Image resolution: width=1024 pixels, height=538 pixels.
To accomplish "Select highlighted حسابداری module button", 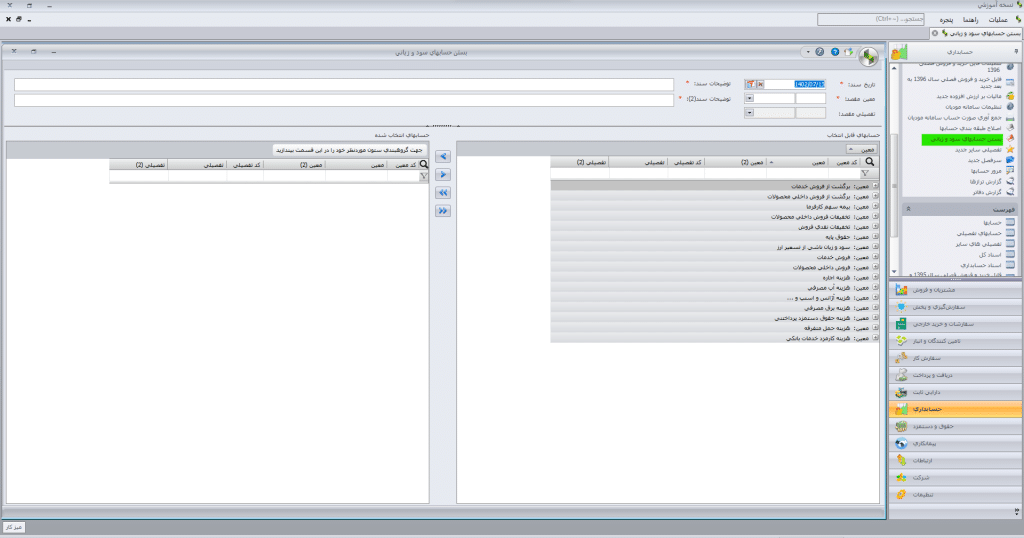I will [955, 409].
